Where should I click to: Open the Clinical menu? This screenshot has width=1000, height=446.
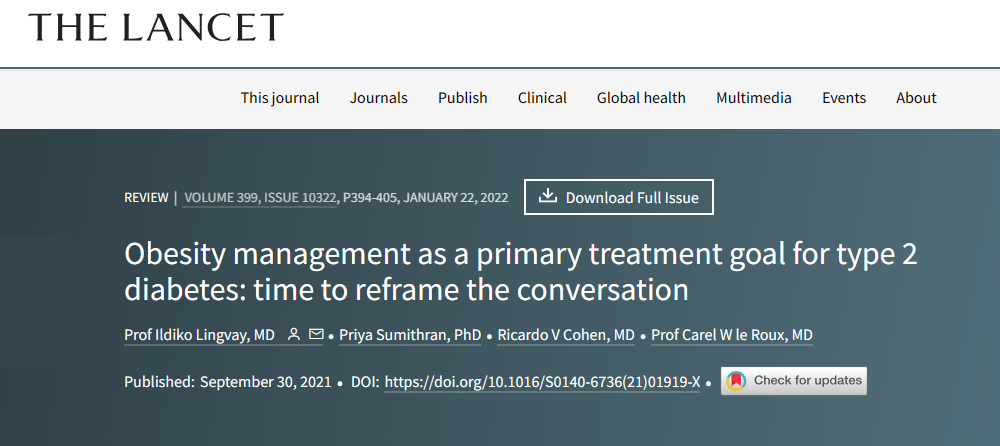pyautogui.click(x=542, y=98)
